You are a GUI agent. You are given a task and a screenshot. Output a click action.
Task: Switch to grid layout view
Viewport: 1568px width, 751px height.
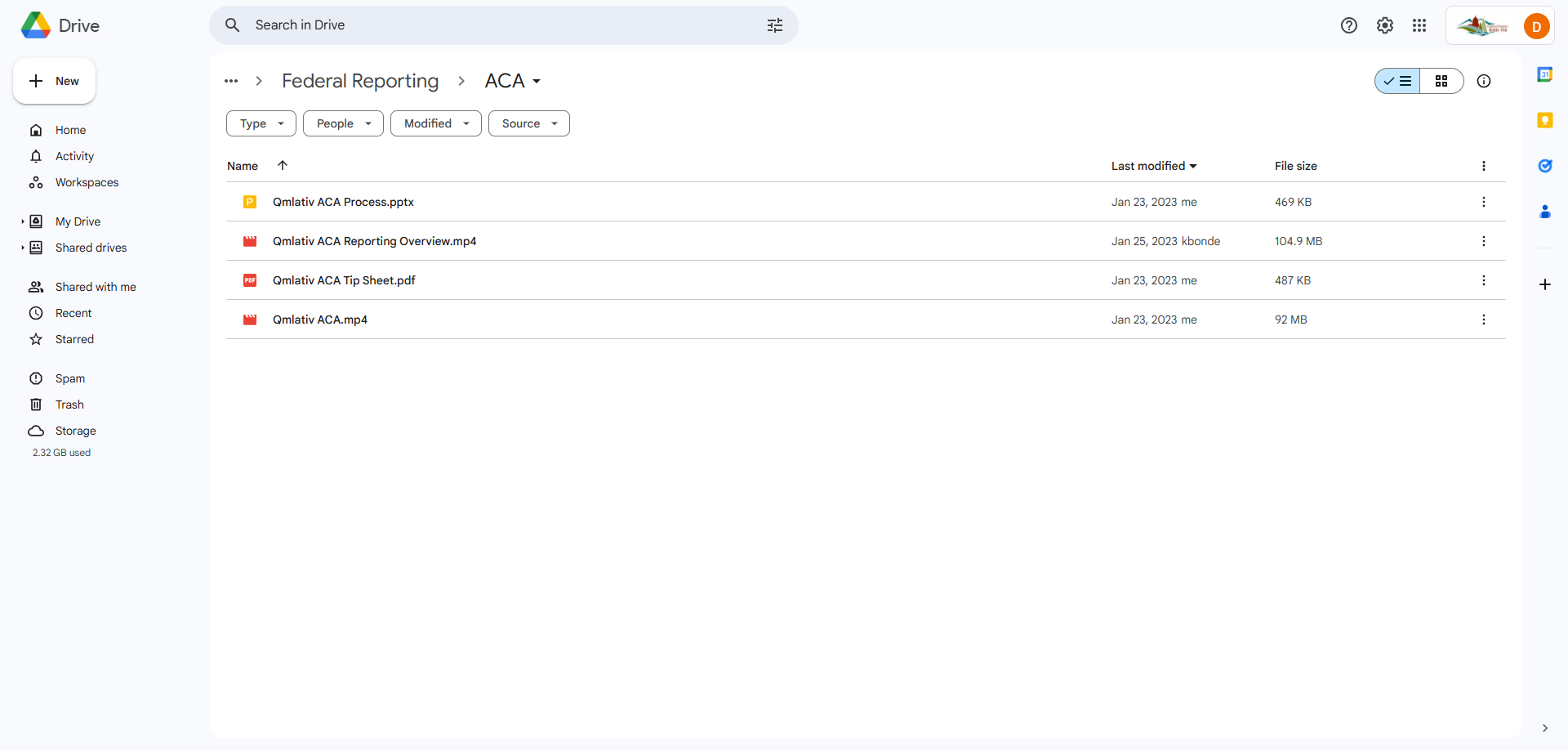point(1441,81)
